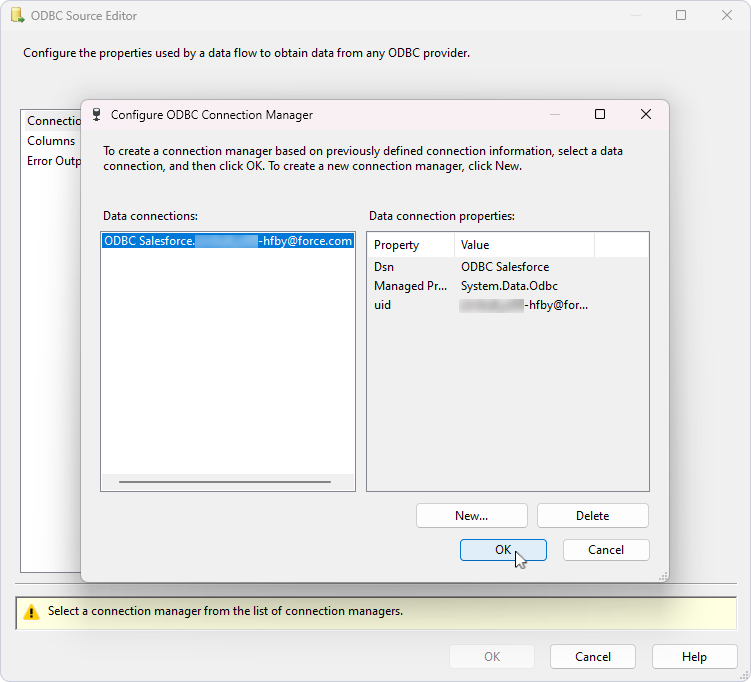
Task: Close the Configure ODBC Connection Manager dialog
Action: point(646,115)
